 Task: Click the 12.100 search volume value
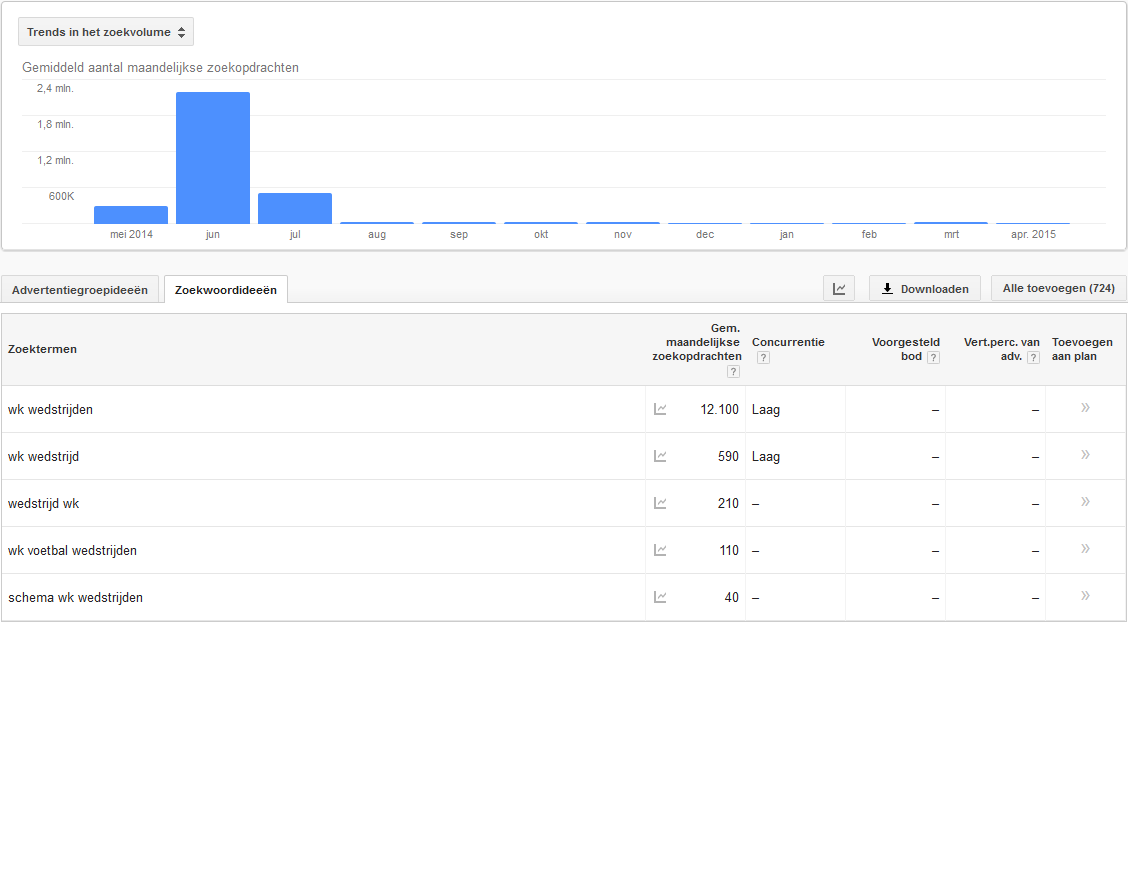(x=719, y=409)
